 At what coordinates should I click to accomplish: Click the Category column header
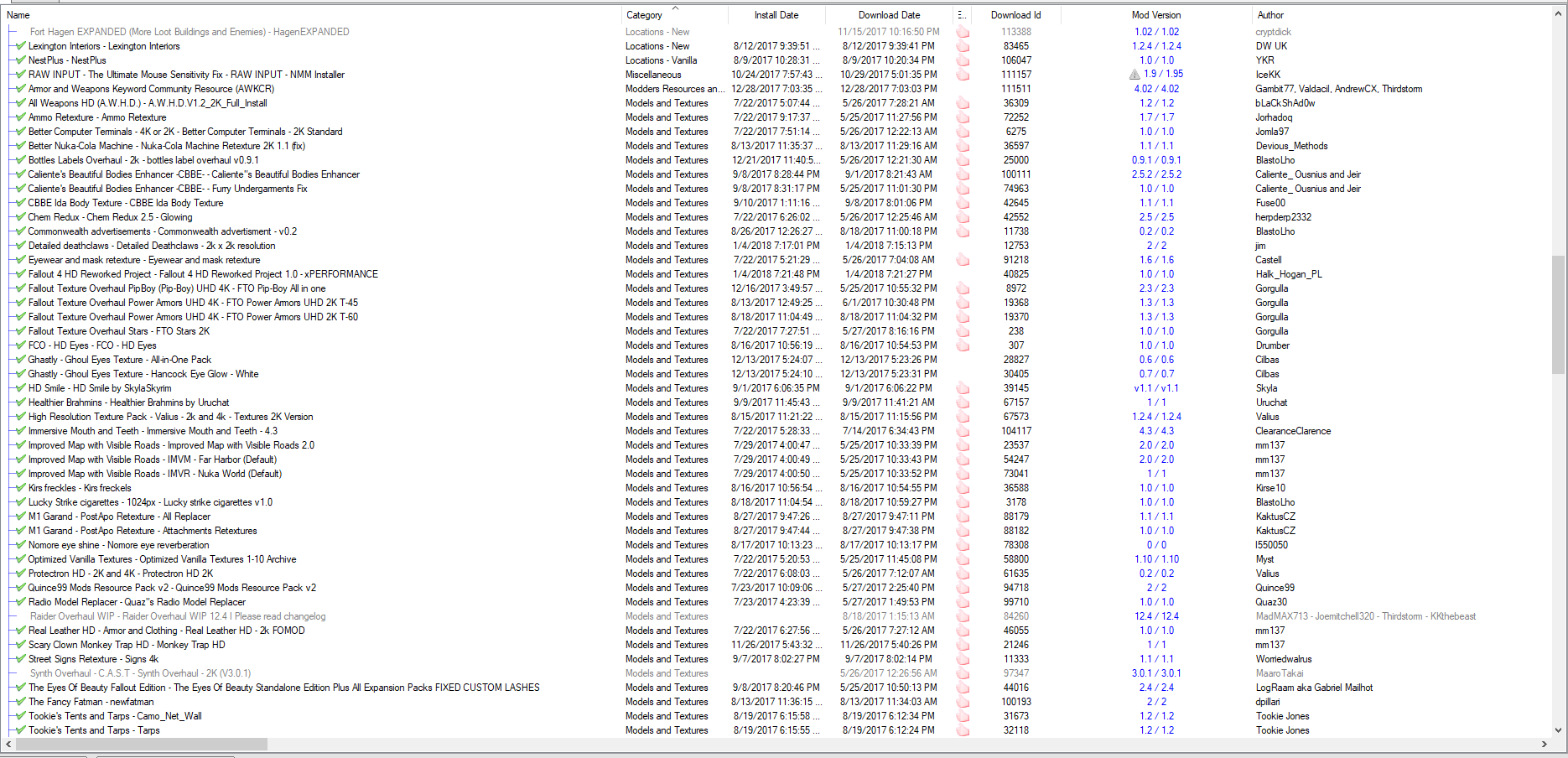(x=674, y=15)
